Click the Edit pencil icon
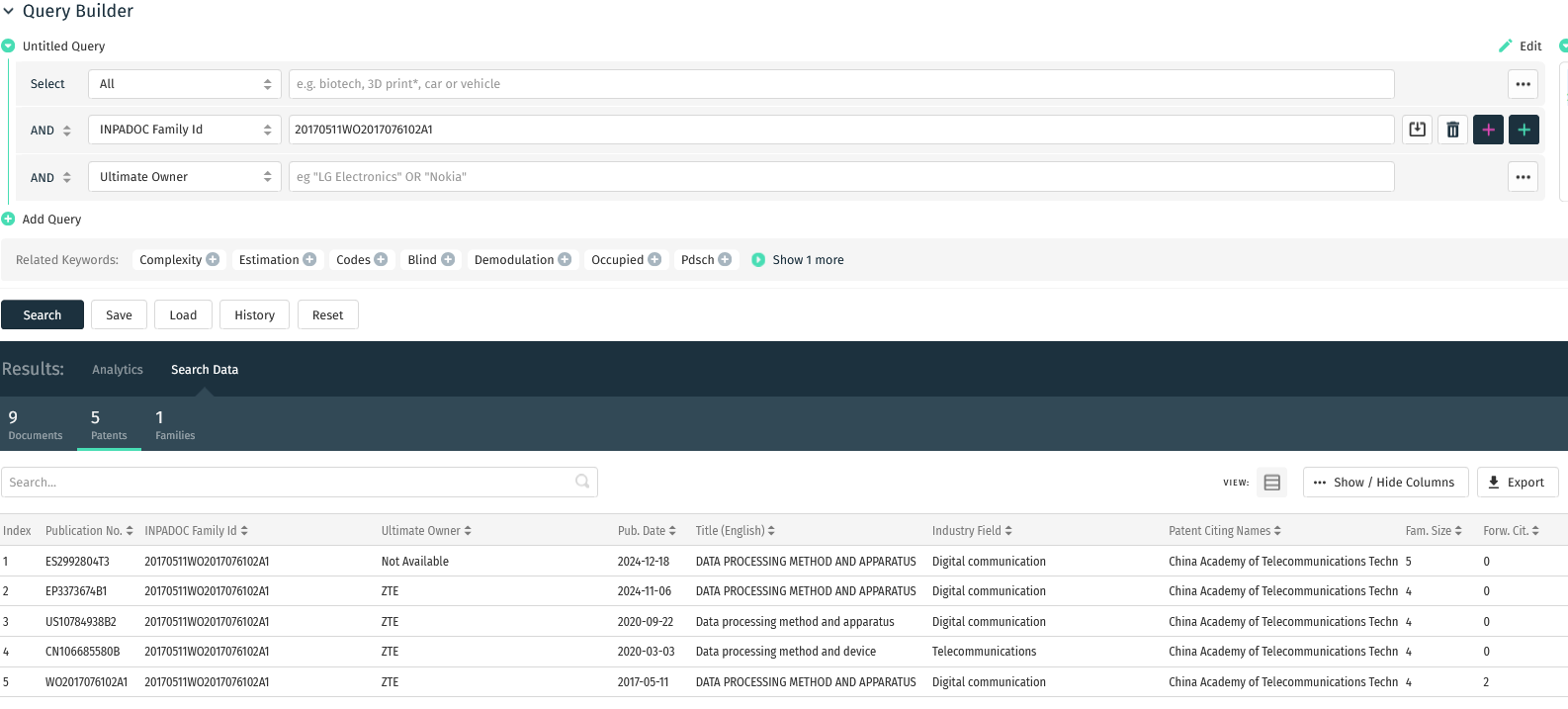Screen dimensions: 1568x709 pyautogui.click(x=1505, y=45)
